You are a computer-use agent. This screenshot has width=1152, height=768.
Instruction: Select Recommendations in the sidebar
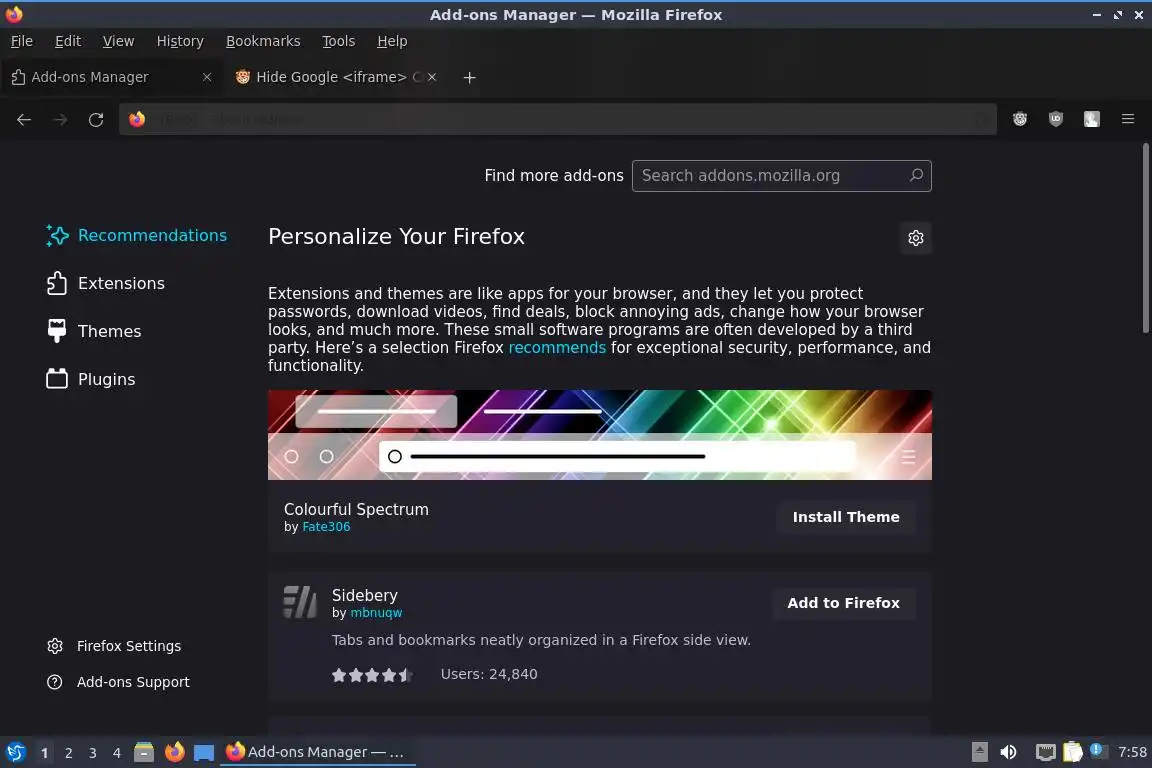(x=137, y=235)
